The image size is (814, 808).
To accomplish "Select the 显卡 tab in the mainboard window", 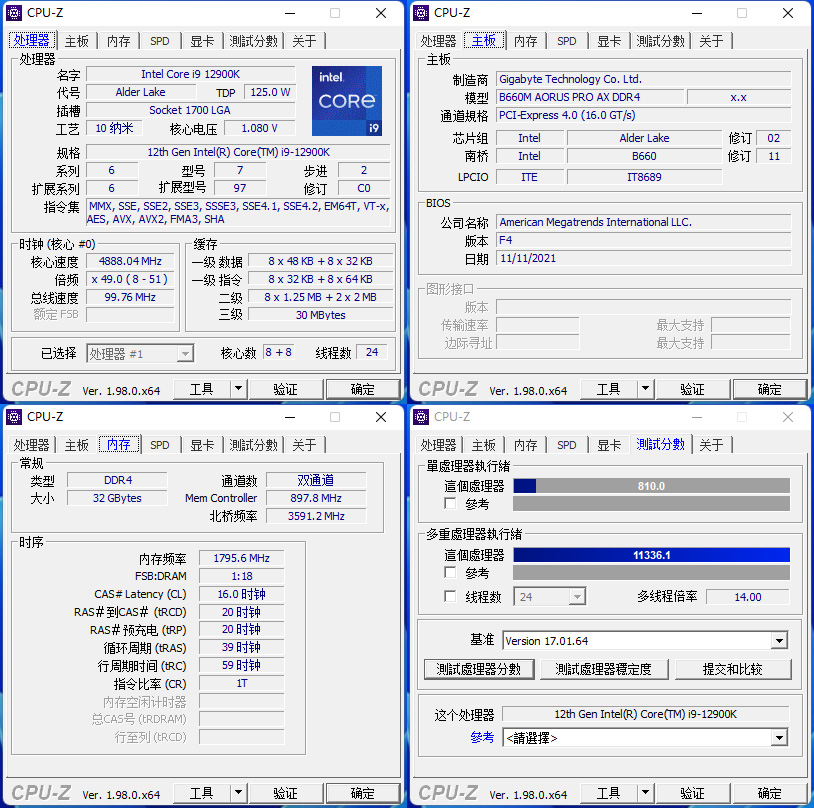I will (x=609, y=41).
